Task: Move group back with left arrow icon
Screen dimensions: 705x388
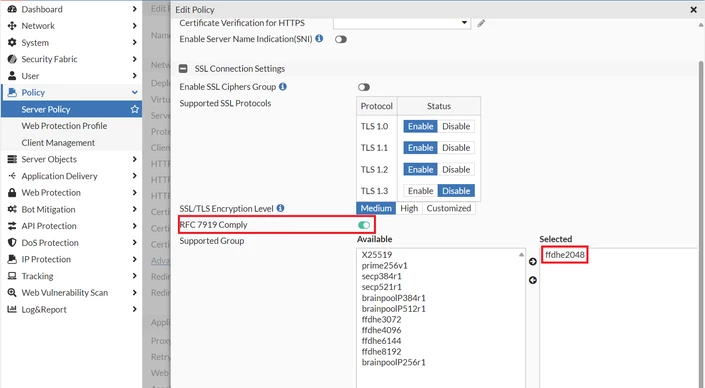Action: pyautogui.click(x=533, y=280)
